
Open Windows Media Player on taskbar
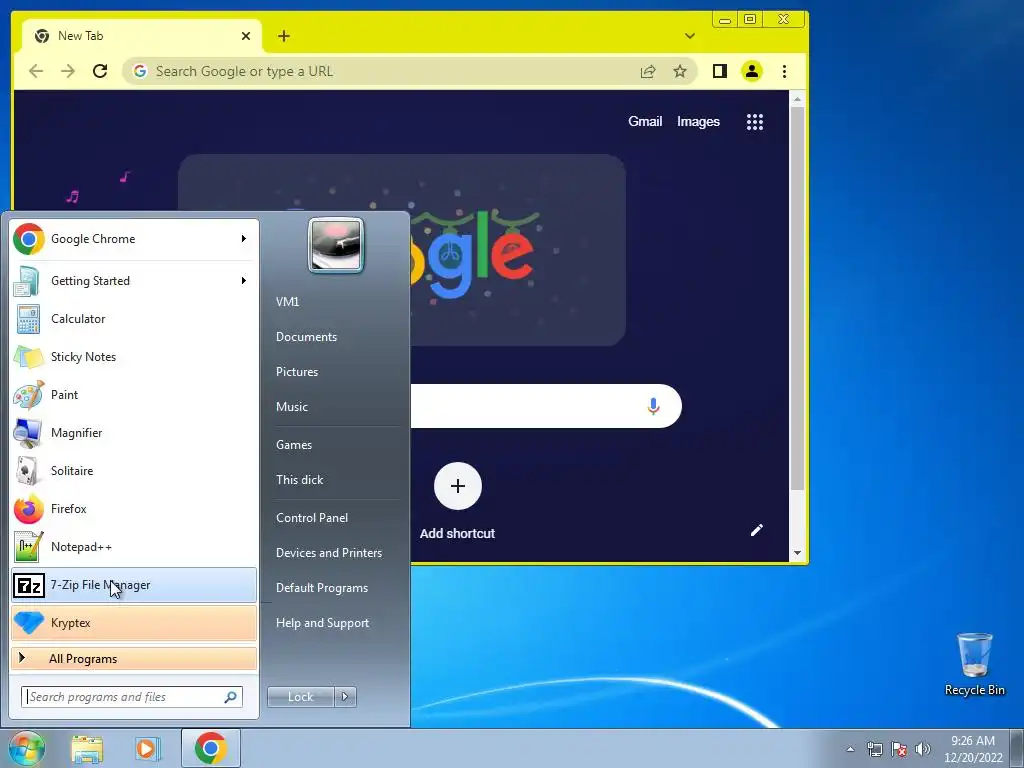pos(148,748)
